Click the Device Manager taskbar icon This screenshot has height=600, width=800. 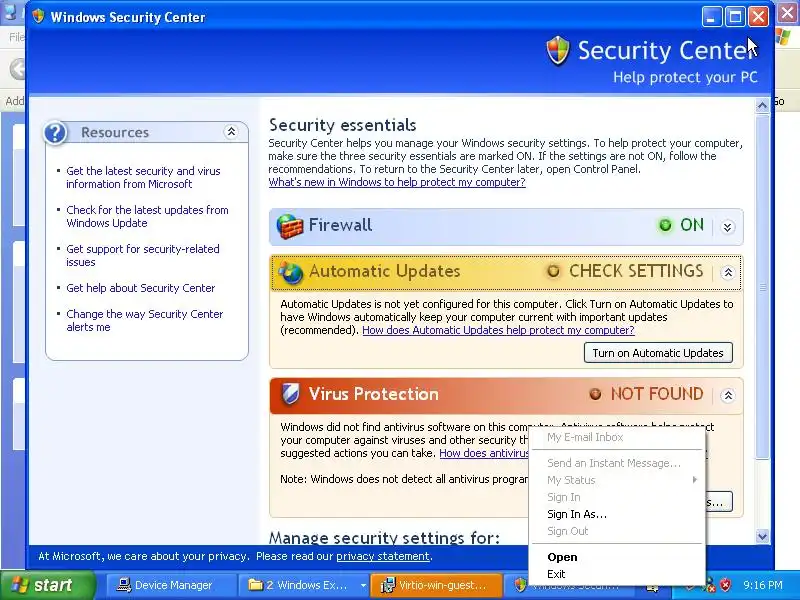[x=123, y=585]
